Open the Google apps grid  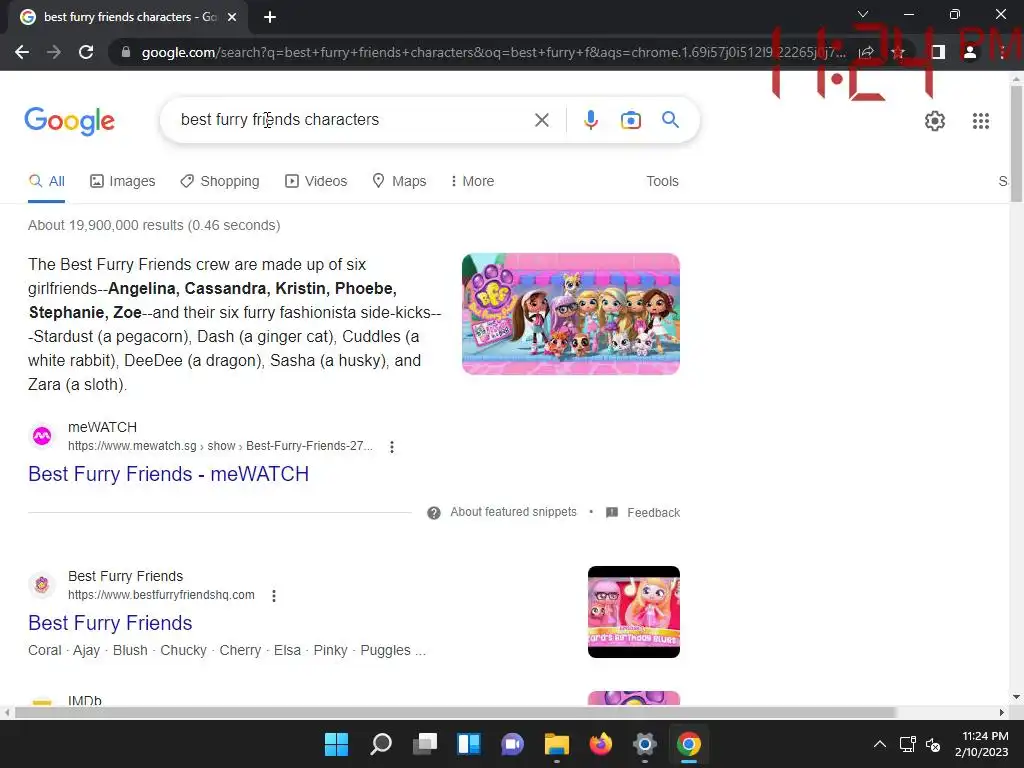[x=980, y=121]
